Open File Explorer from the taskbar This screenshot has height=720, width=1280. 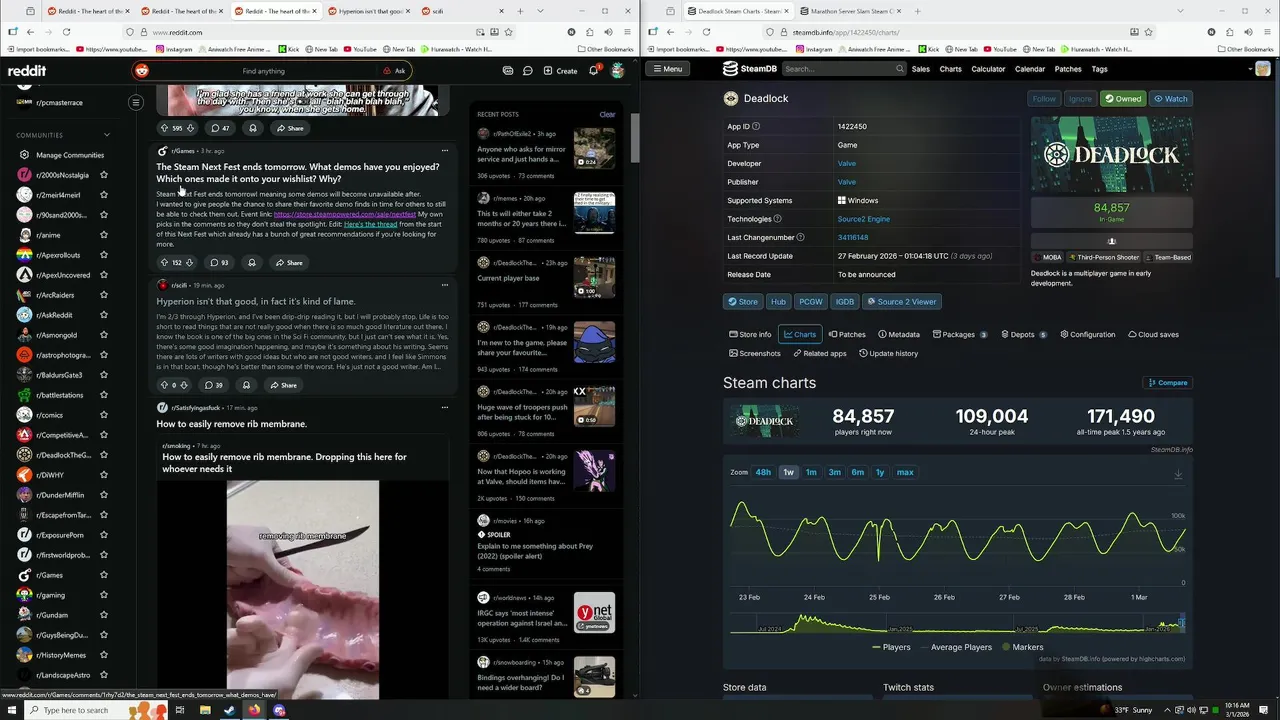(205, 710)
